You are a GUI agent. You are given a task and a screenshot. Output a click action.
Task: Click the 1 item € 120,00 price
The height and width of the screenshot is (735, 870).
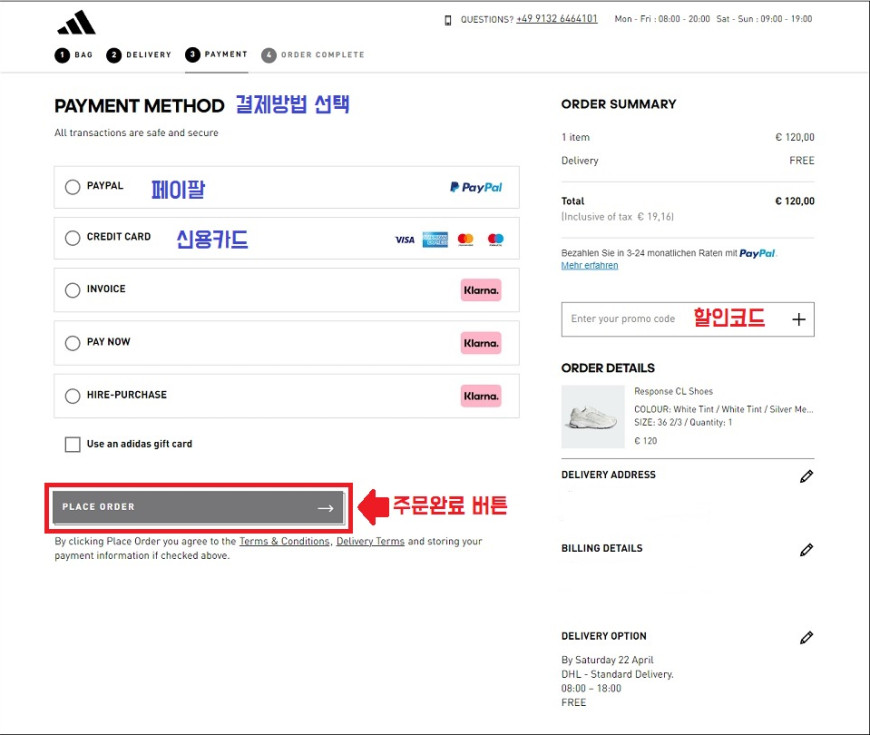tap(795, 138)
